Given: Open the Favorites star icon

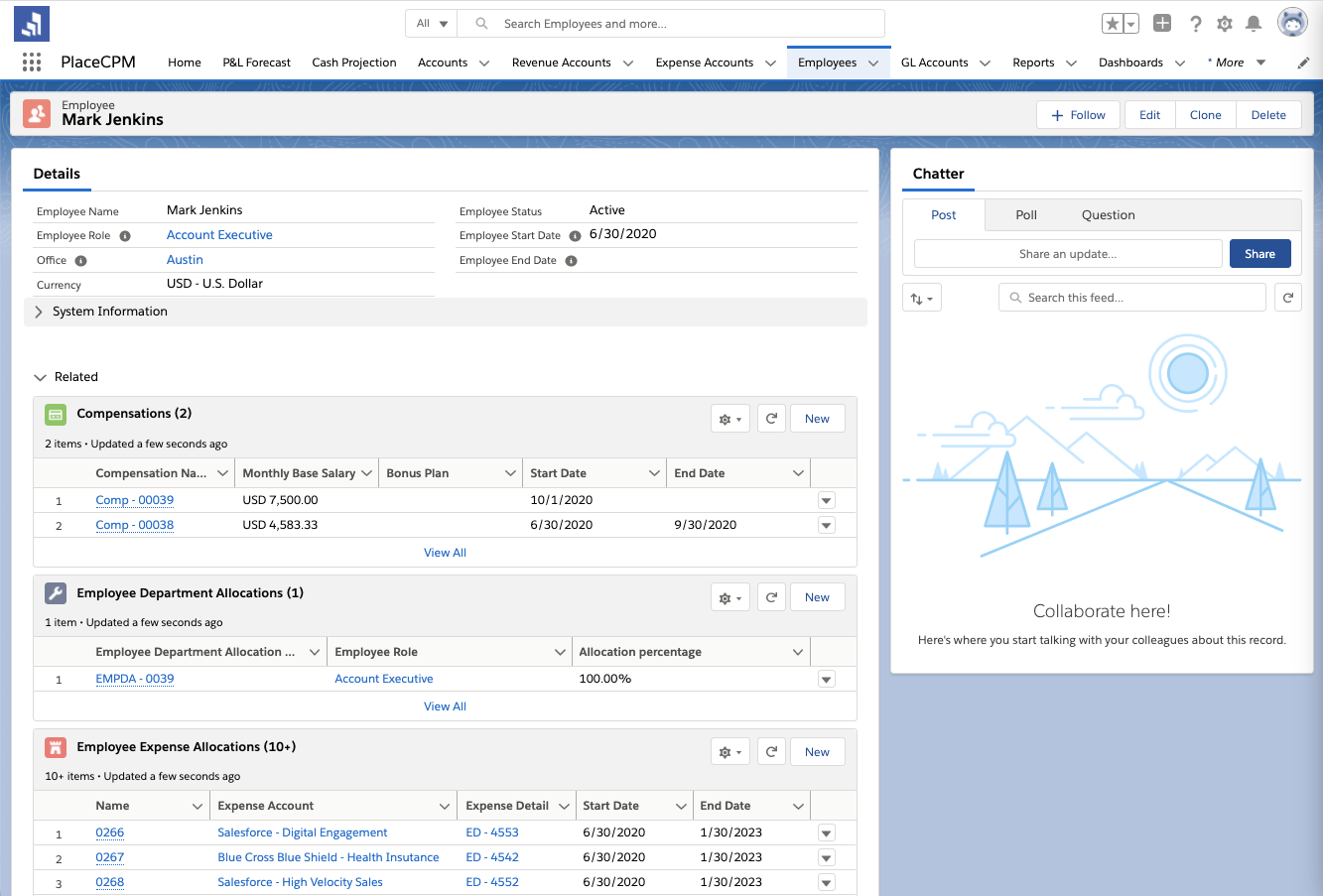Looking at the screenshot, I should [1113, 24].
